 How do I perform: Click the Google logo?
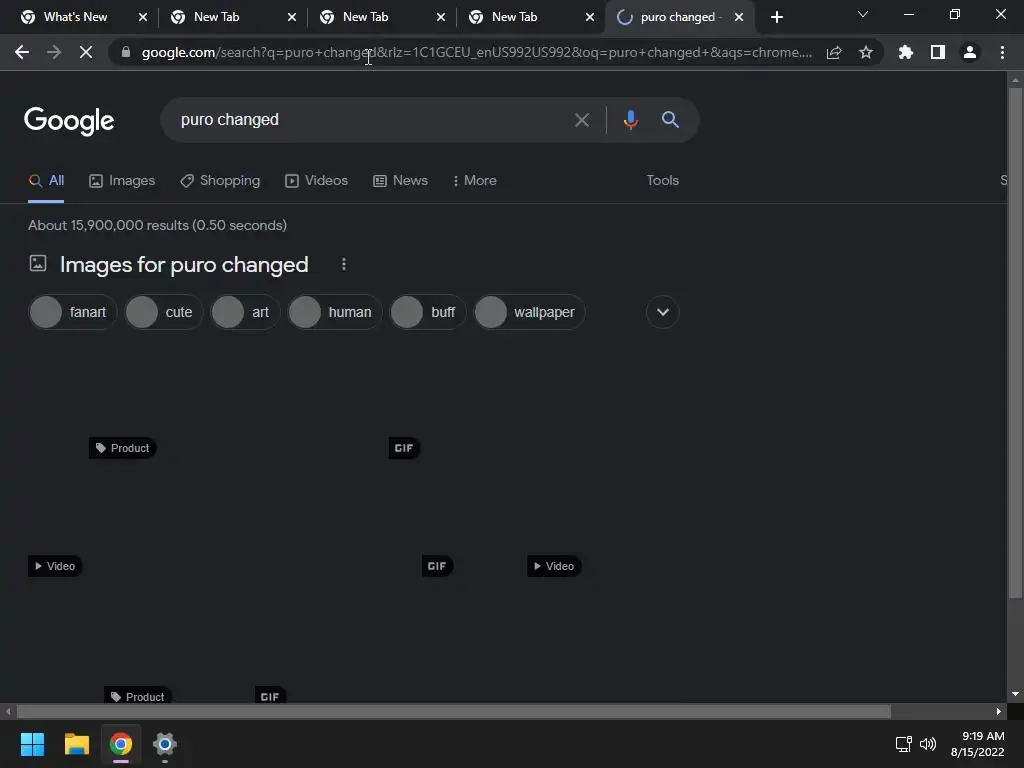coord(69,120)
